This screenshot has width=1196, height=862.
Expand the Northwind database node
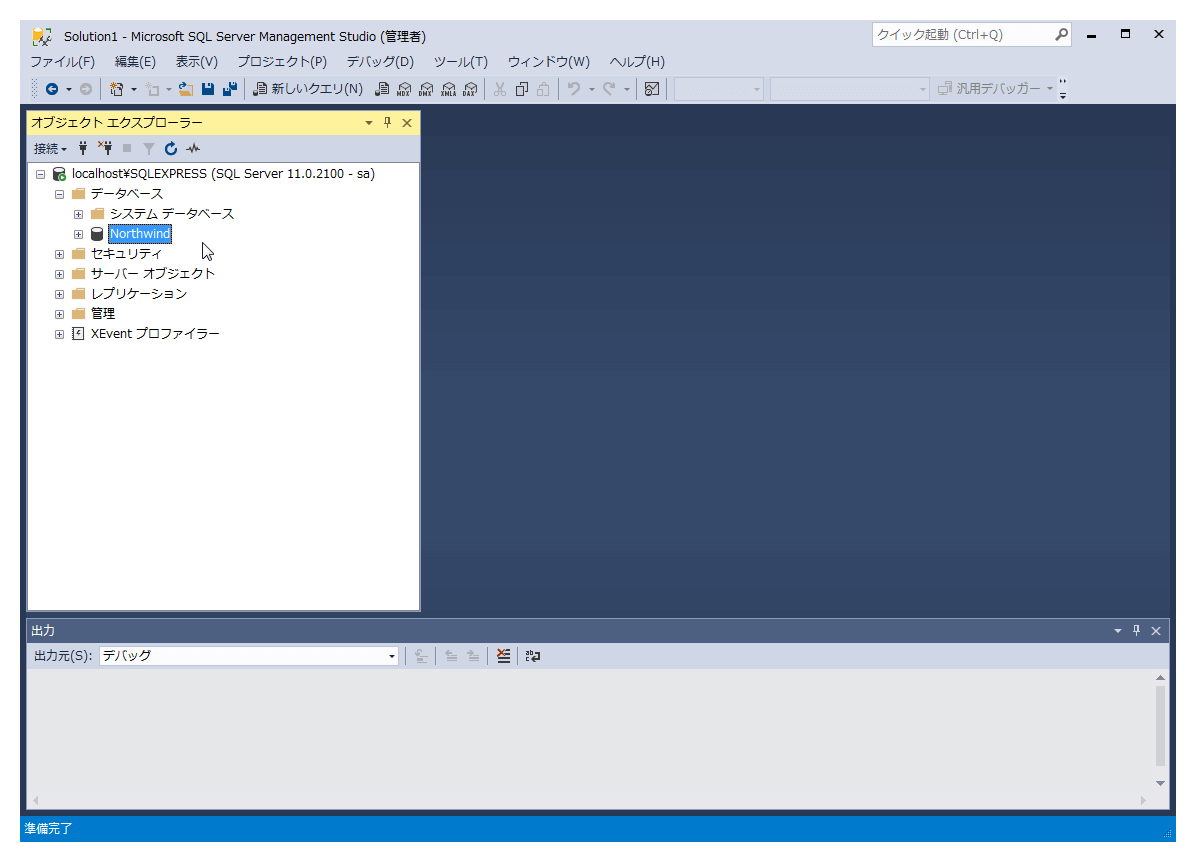click(x=79, y=234)
